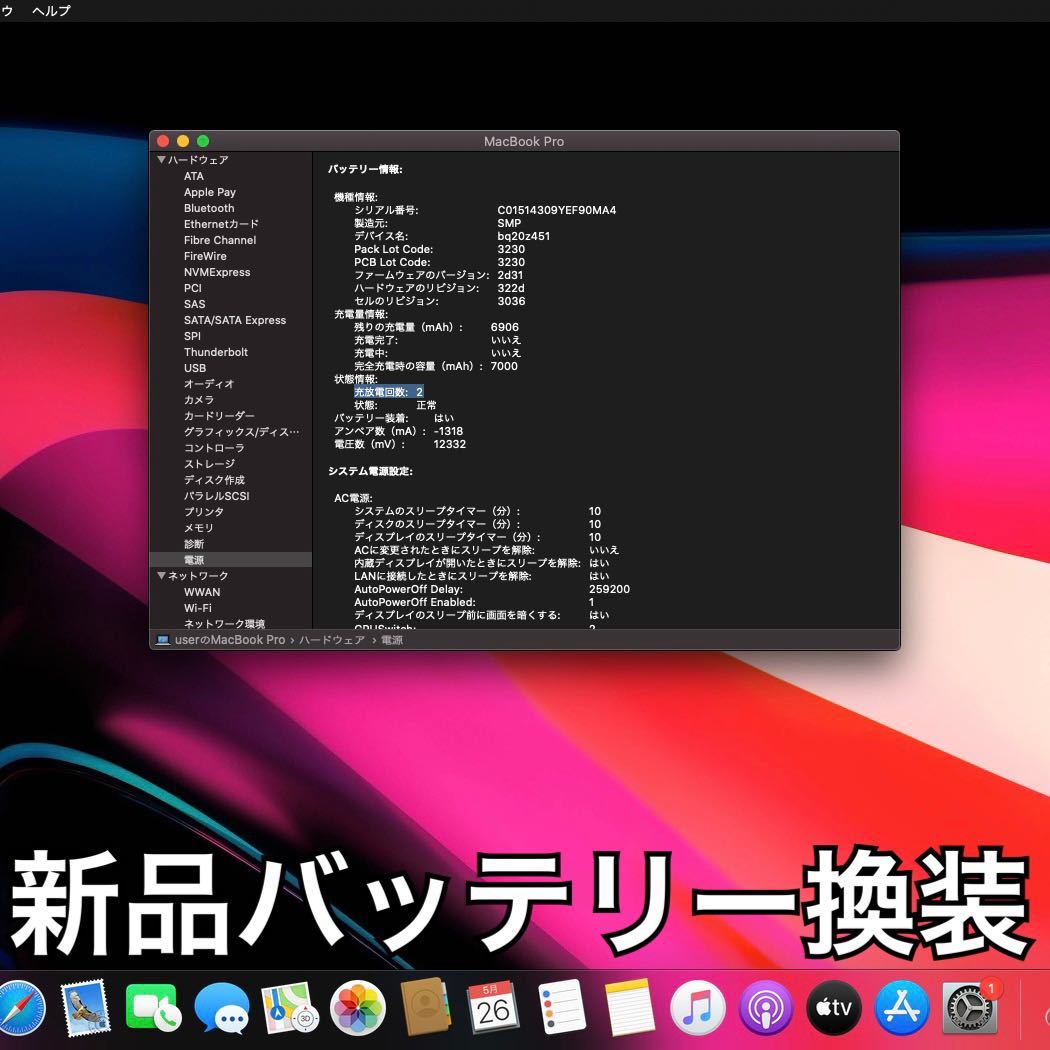
Task: Select カードリーダー entry
Action: [219, 416]
